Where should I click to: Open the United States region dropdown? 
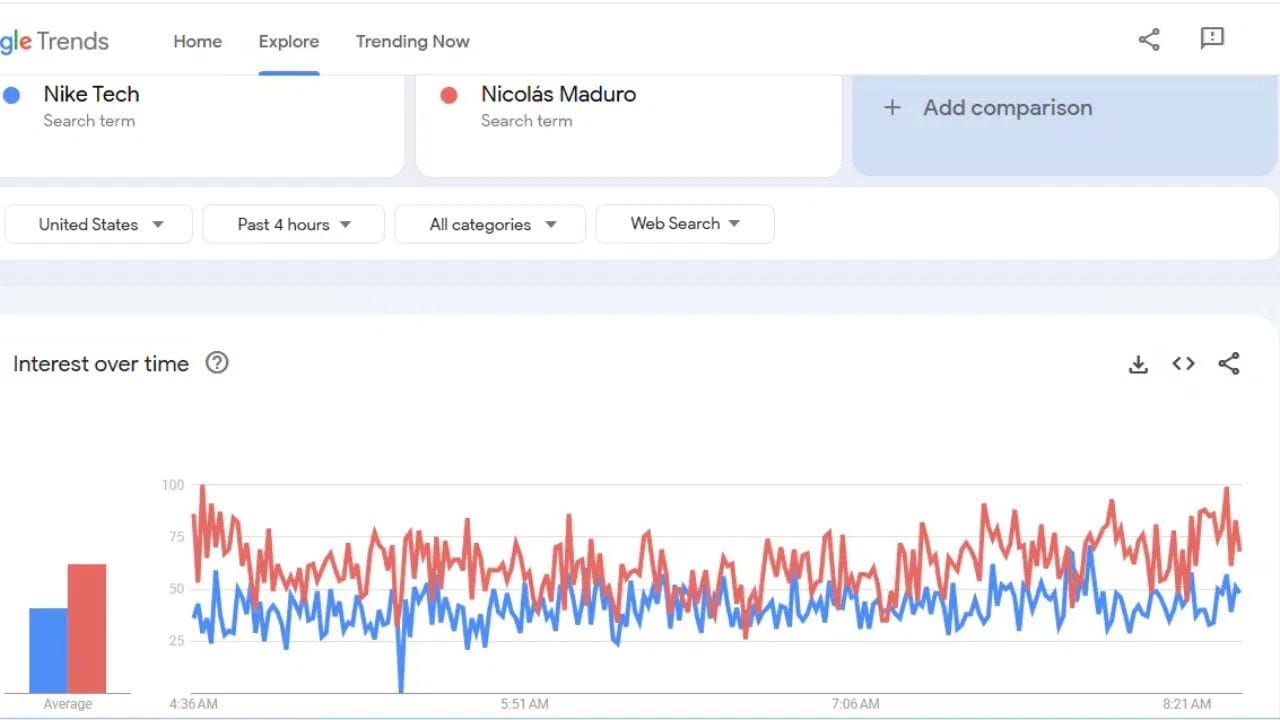tap(99, 224)
